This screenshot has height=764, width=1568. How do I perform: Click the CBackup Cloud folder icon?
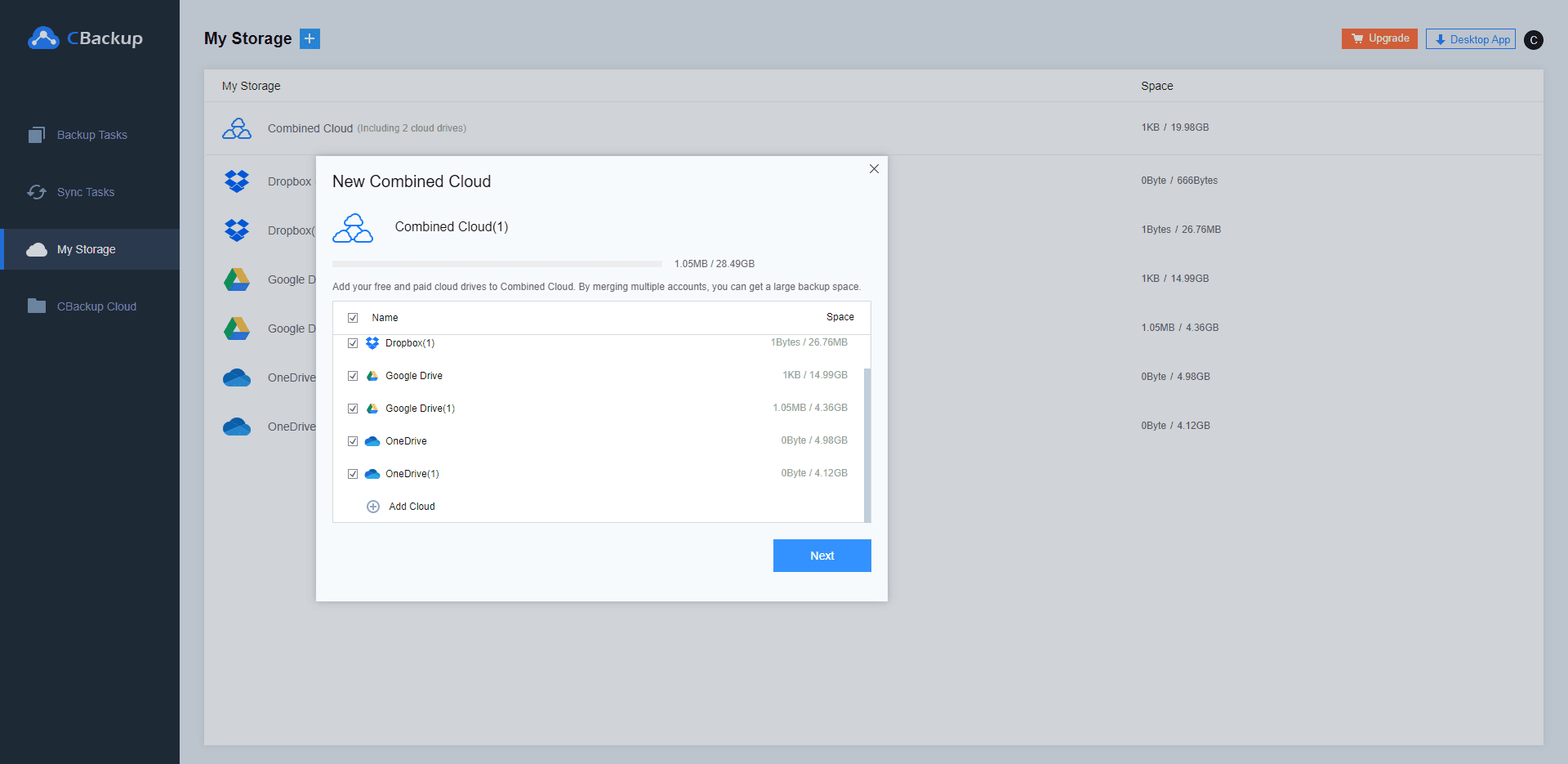(x=36, y=306)
